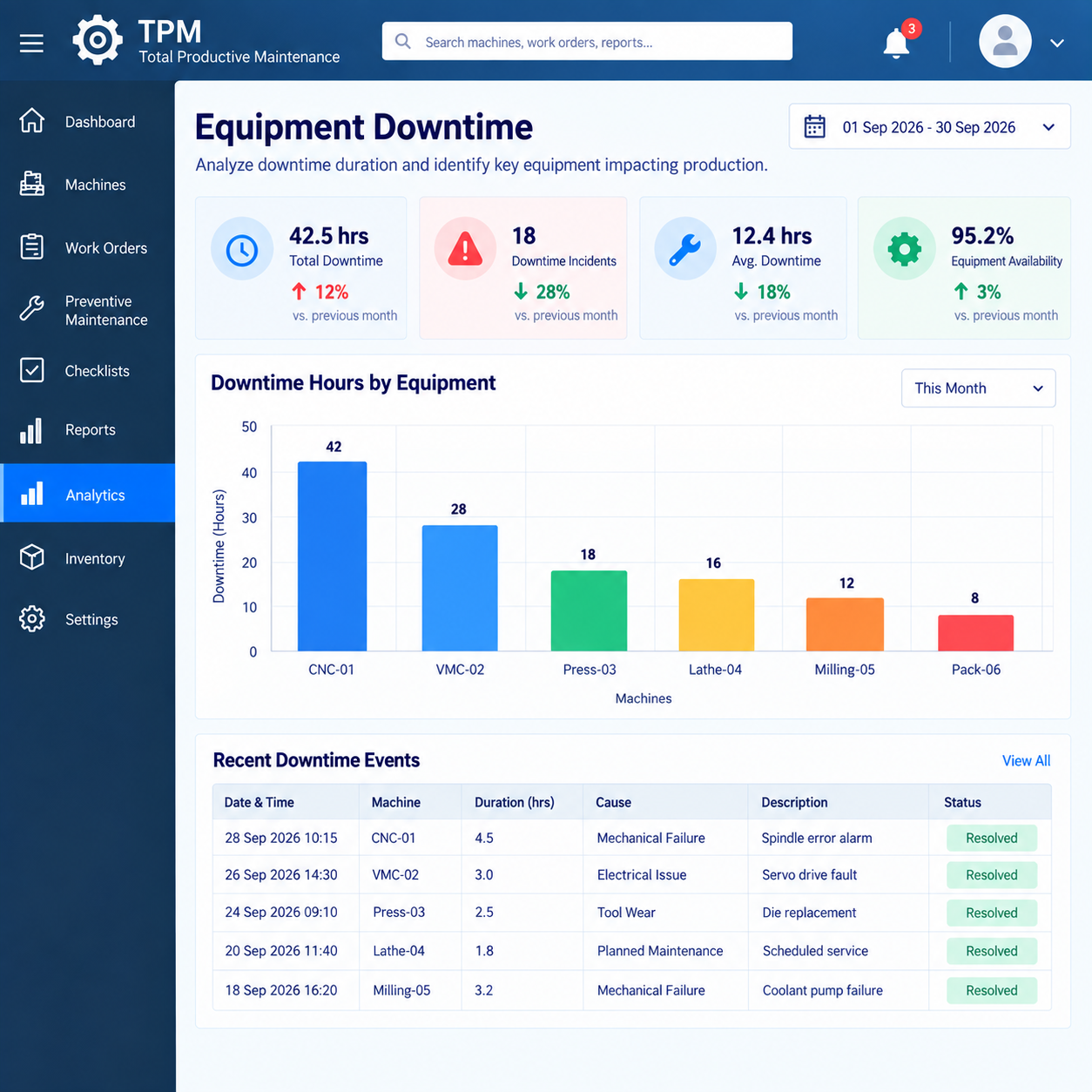Click the Settings gear icon in sidebar

tap(32, 619)
